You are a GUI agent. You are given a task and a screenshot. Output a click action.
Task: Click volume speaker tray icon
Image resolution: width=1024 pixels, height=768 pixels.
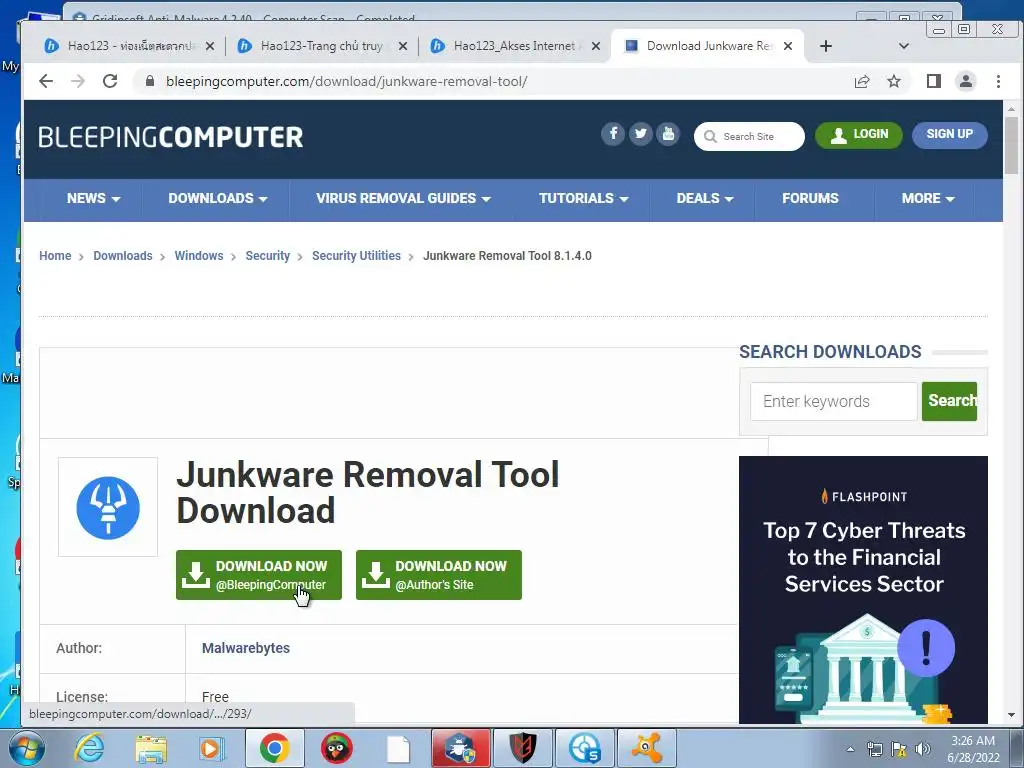923,749
